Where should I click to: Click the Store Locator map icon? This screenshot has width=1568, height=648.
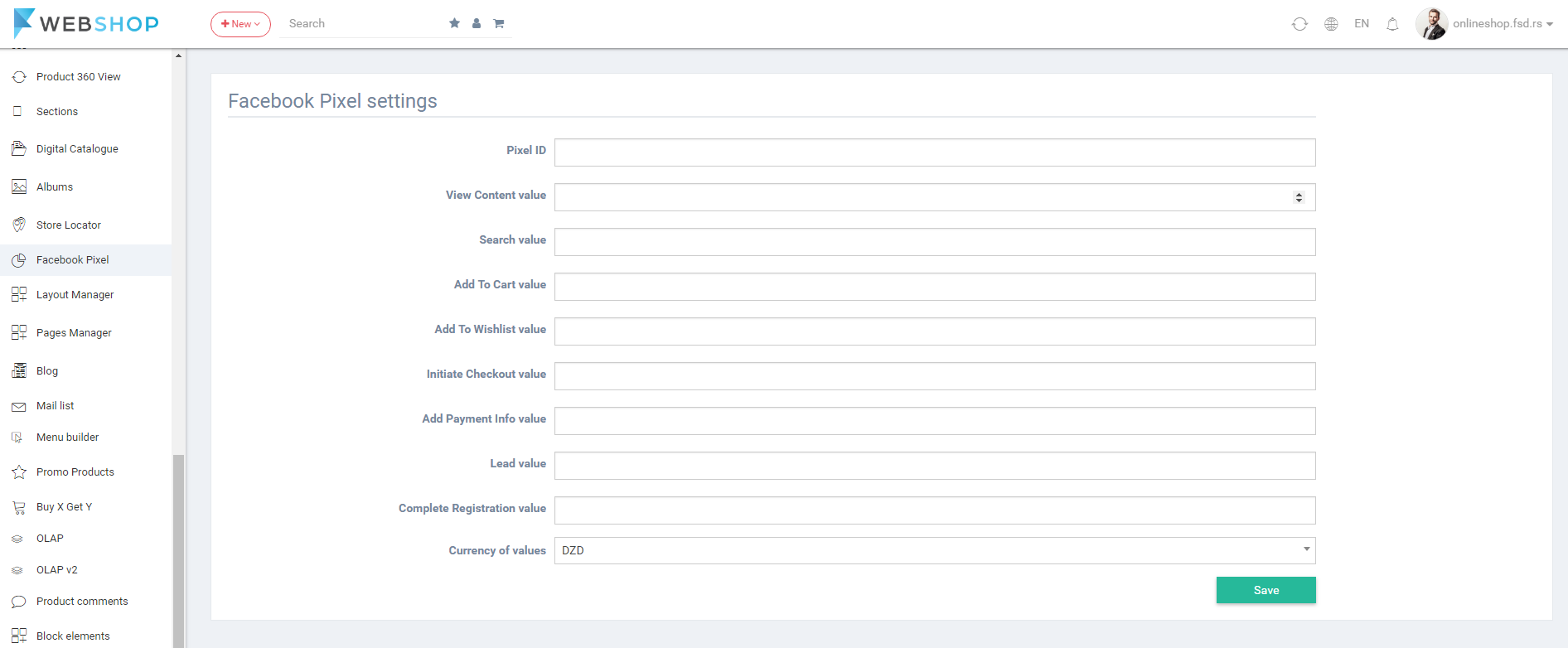[x=19, y=225]
